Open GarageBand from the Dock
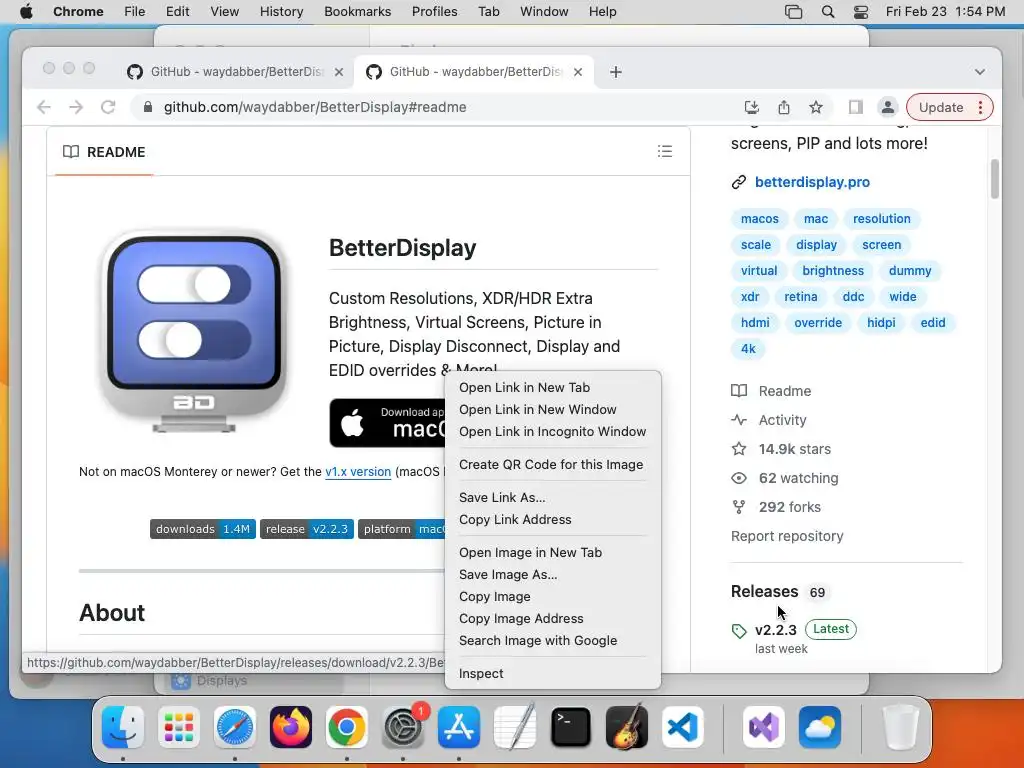The height and width of the screenshot is (768, 1024). tap(627, 727)
